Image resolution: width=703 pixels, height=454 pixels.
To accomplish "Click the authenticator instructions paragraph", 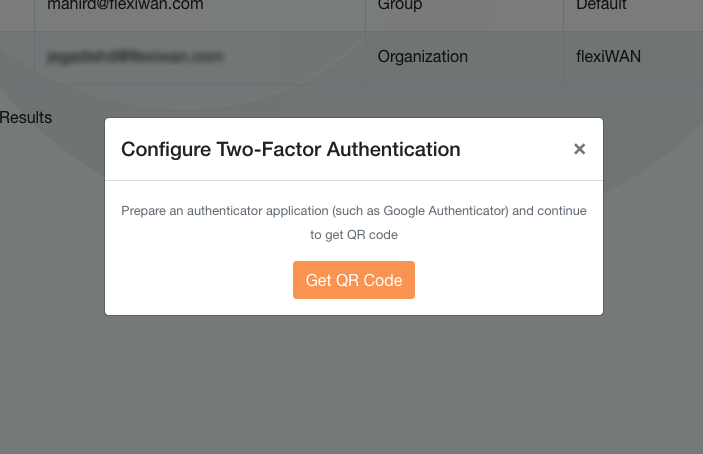I will pyautogui.click(x=354, y=222).
